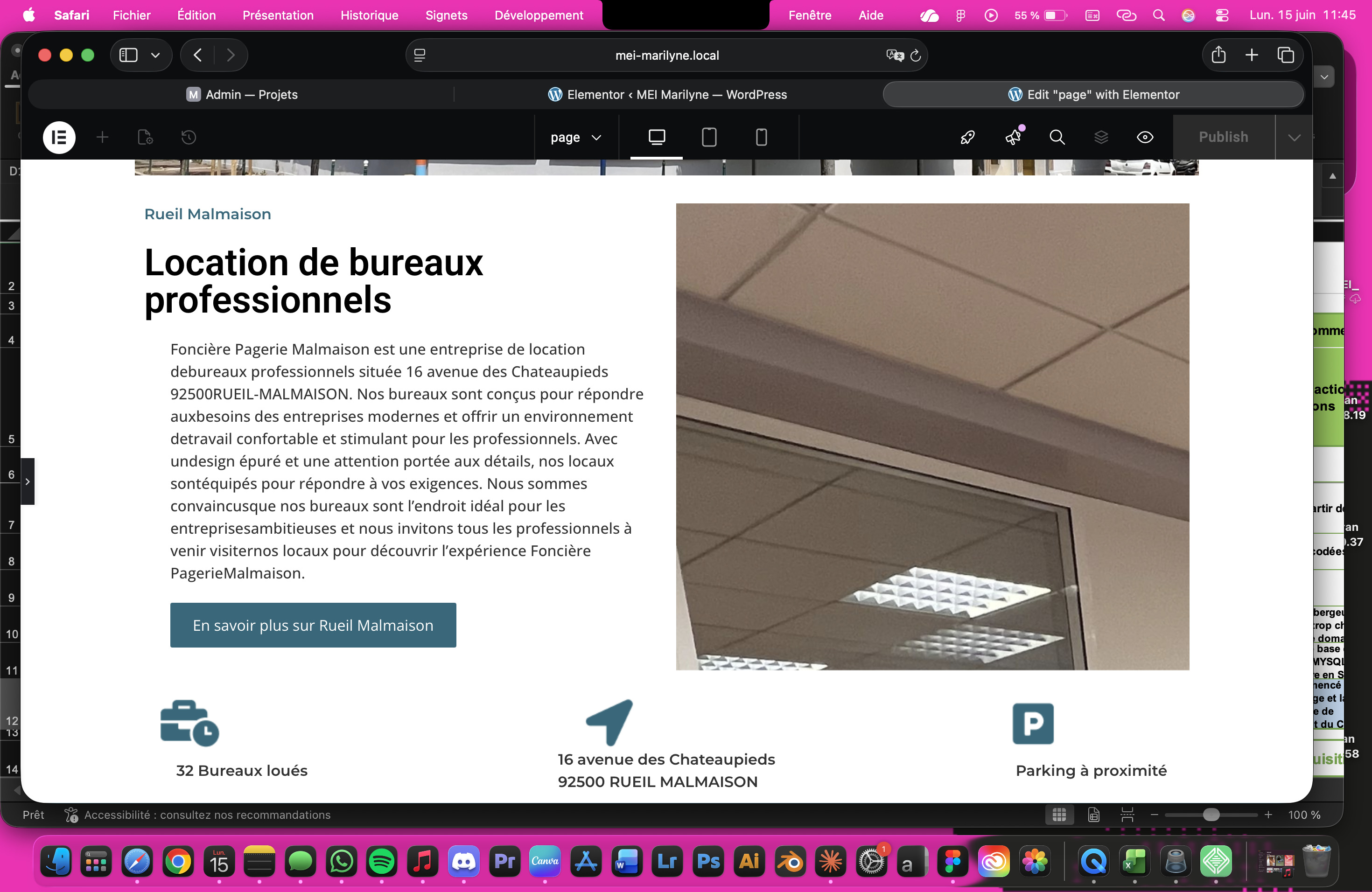Image resolution: width=1372 pixels, height=892 pixels.
Task: Open Spotify from the Dock
Action: pyautogui.click(x=382, y=862)
